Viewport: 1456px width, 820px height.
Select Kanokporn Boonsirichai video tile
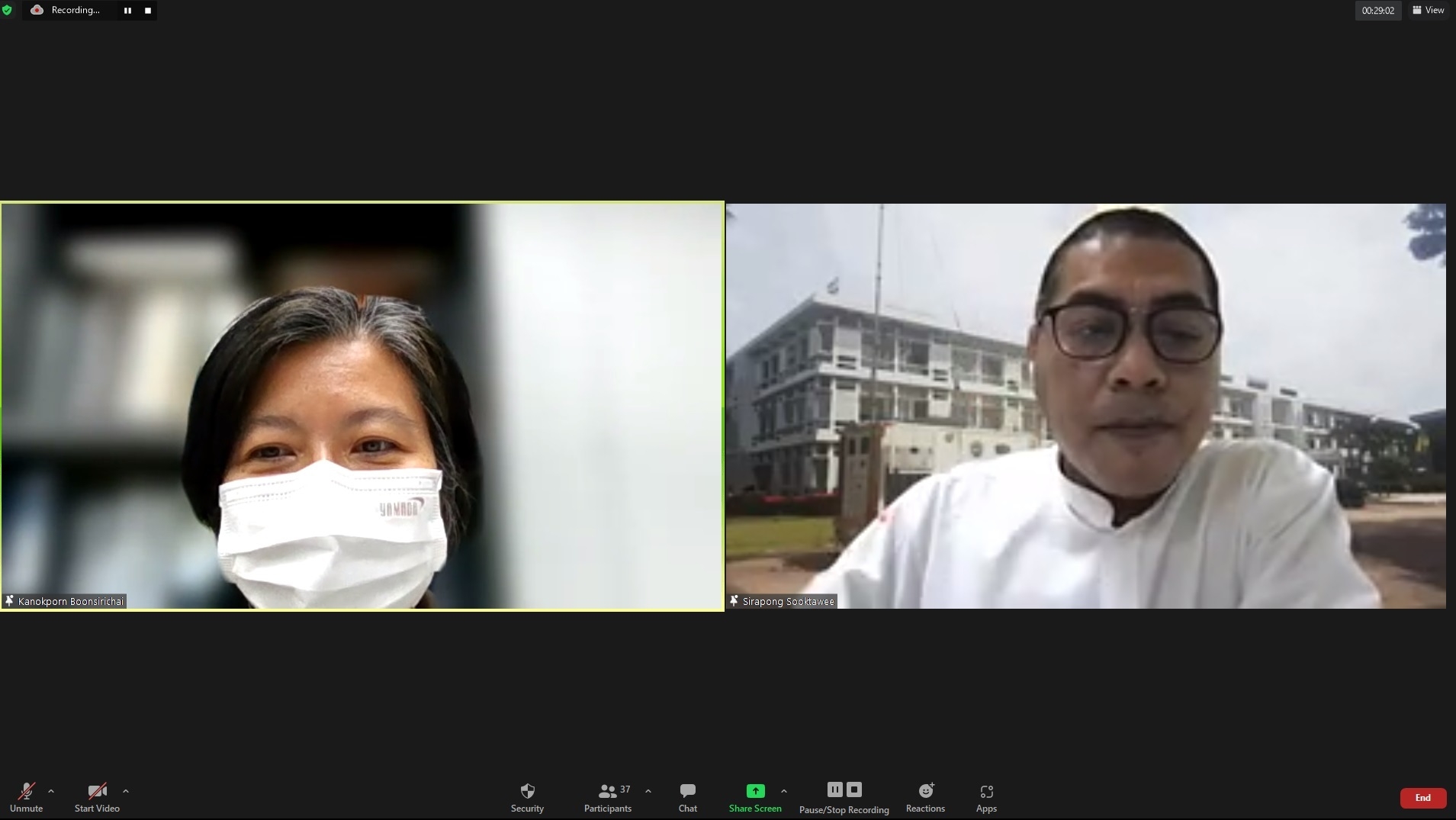click(362, 406)
